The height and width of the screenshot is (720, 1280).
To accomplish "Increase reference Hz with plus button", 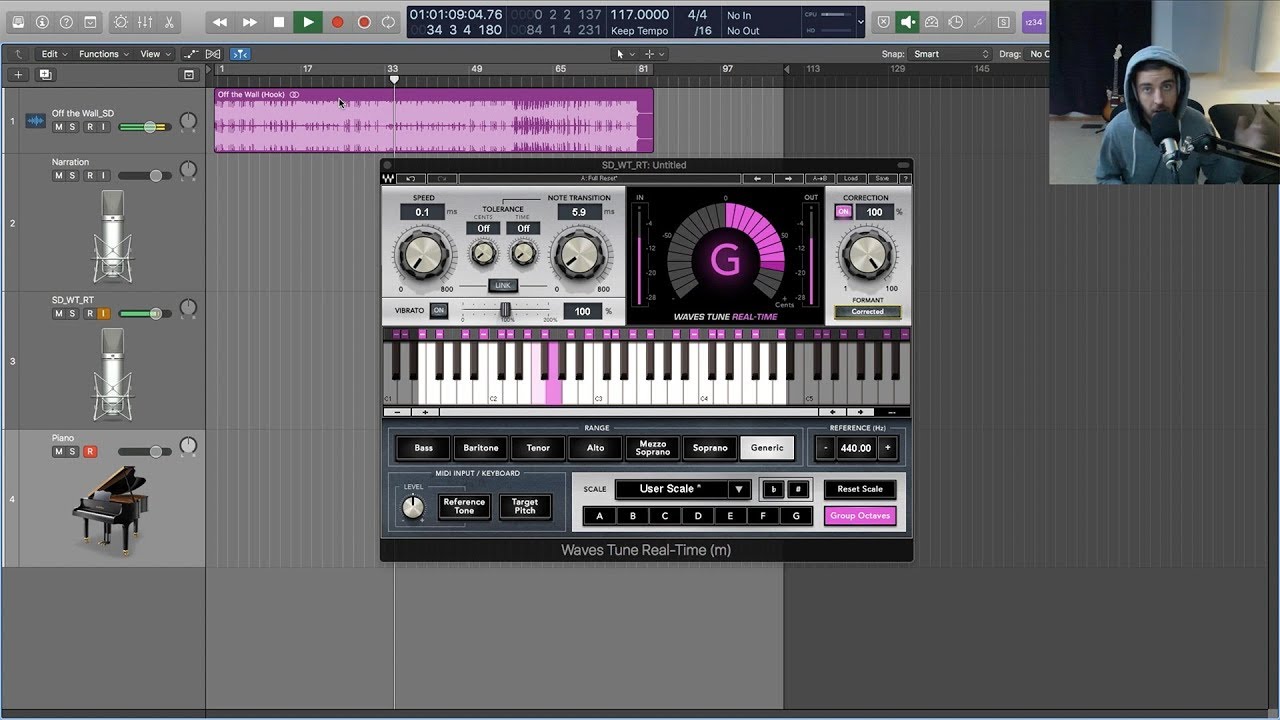I will 887,448.
